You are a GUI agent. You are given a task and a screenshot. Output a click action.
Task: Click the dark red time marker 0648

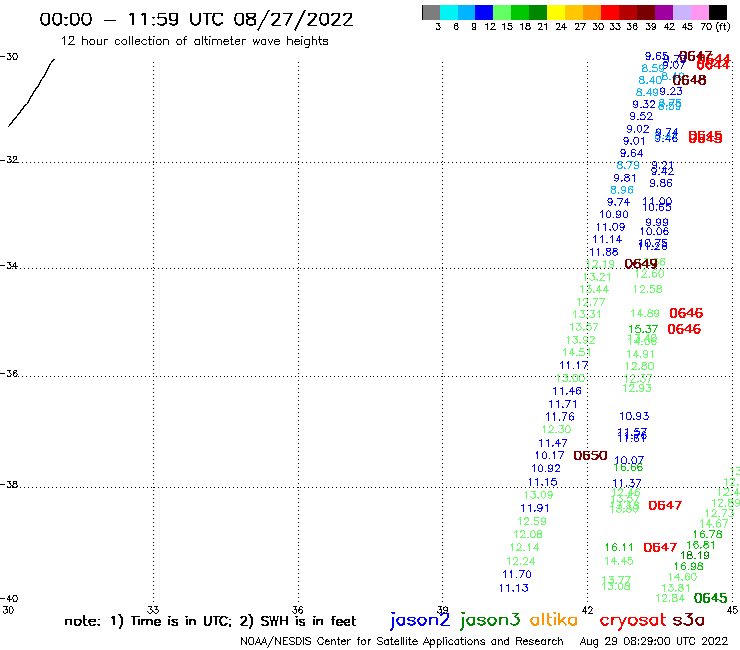click(689, 80)
